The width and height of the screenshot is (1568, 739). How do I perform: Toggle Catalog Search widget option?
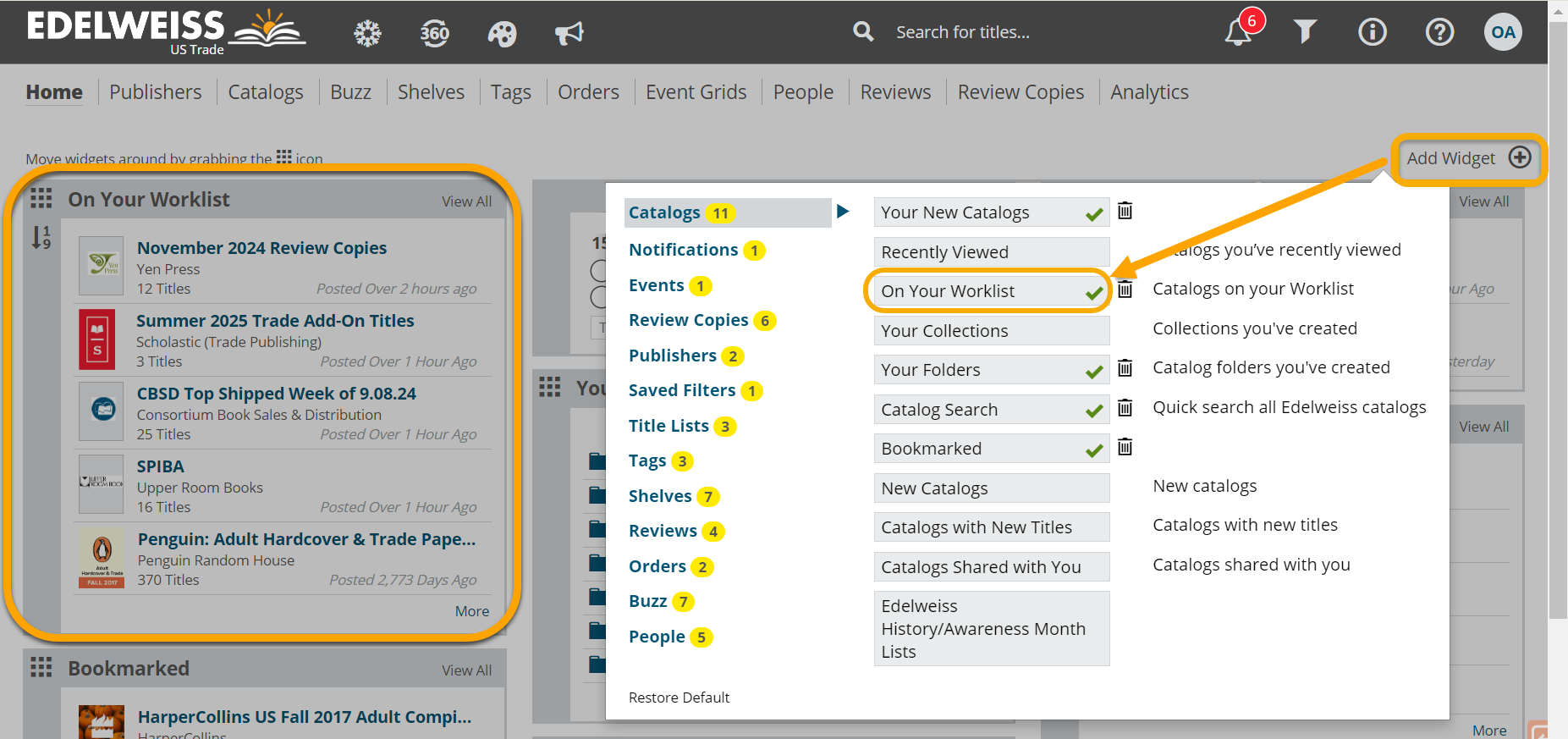point(991,410)
